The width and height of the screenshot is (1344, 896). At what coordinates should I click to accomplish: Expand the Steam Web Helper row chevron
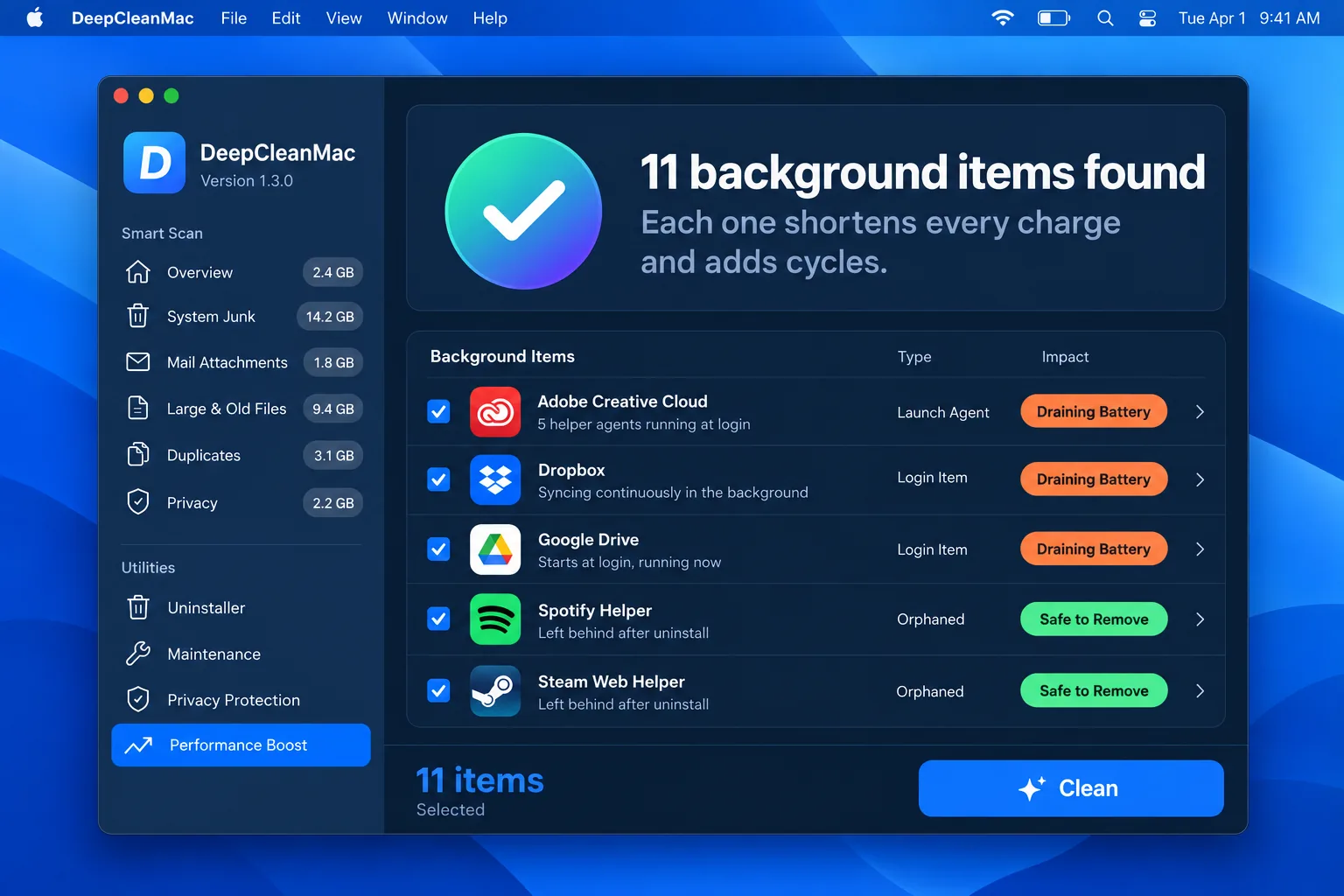tap(1200, 691)
